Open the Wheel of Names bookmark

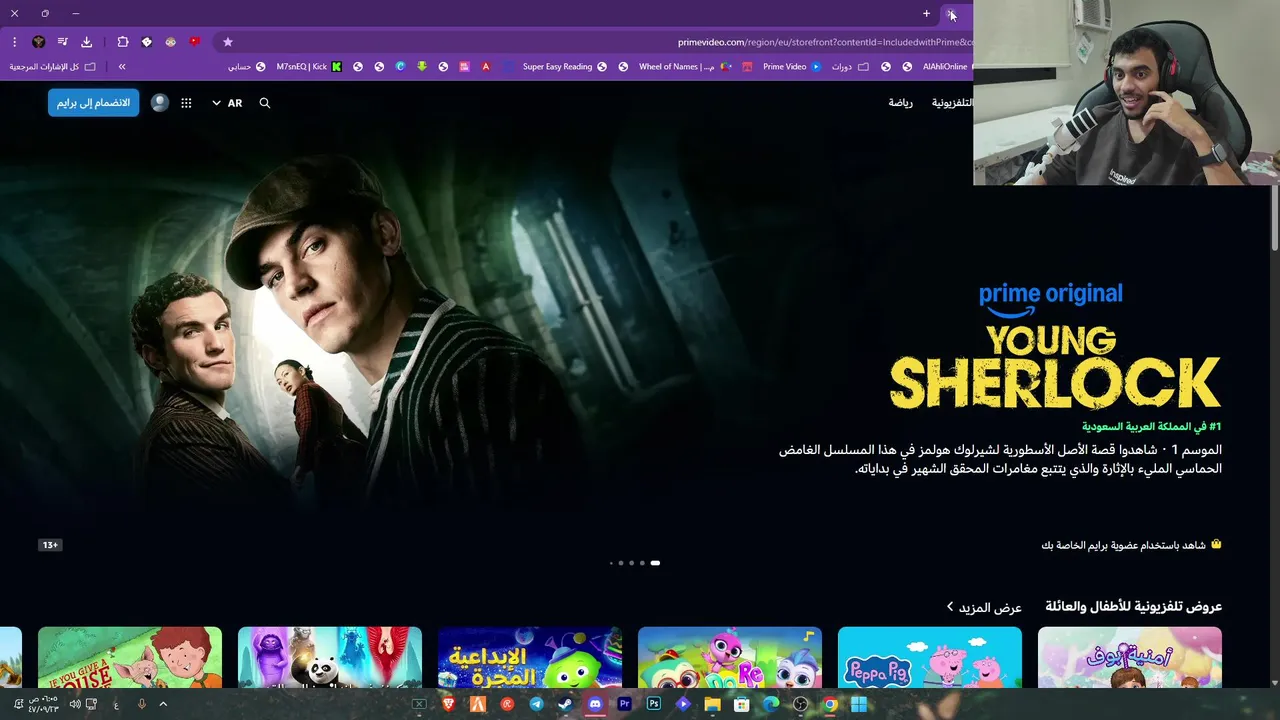click(685, 67)
